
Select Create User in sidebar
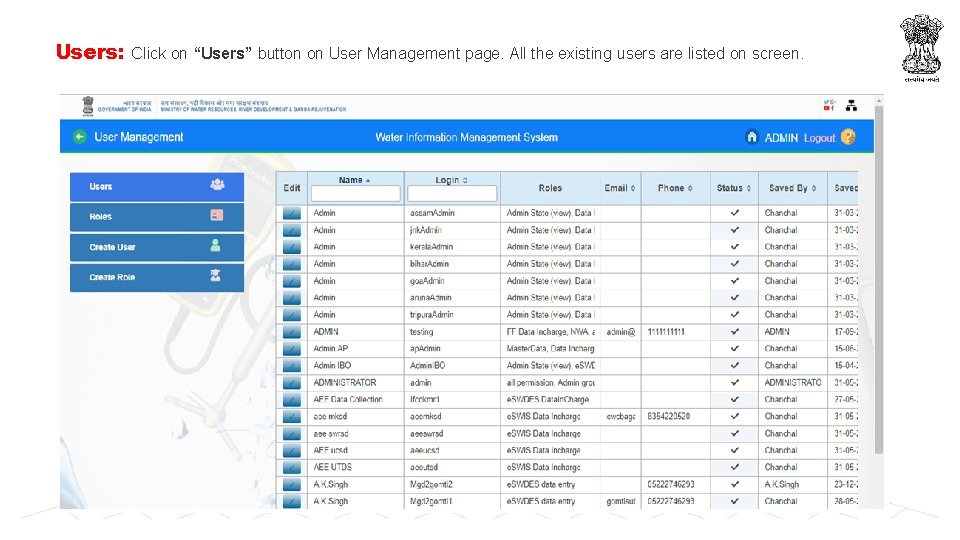157,247
